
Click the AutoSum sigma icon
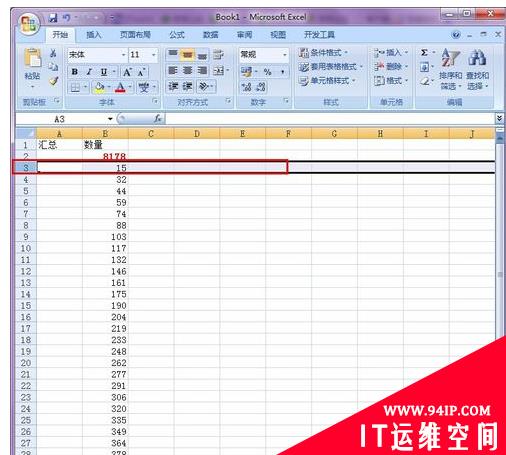click(424, 53)
